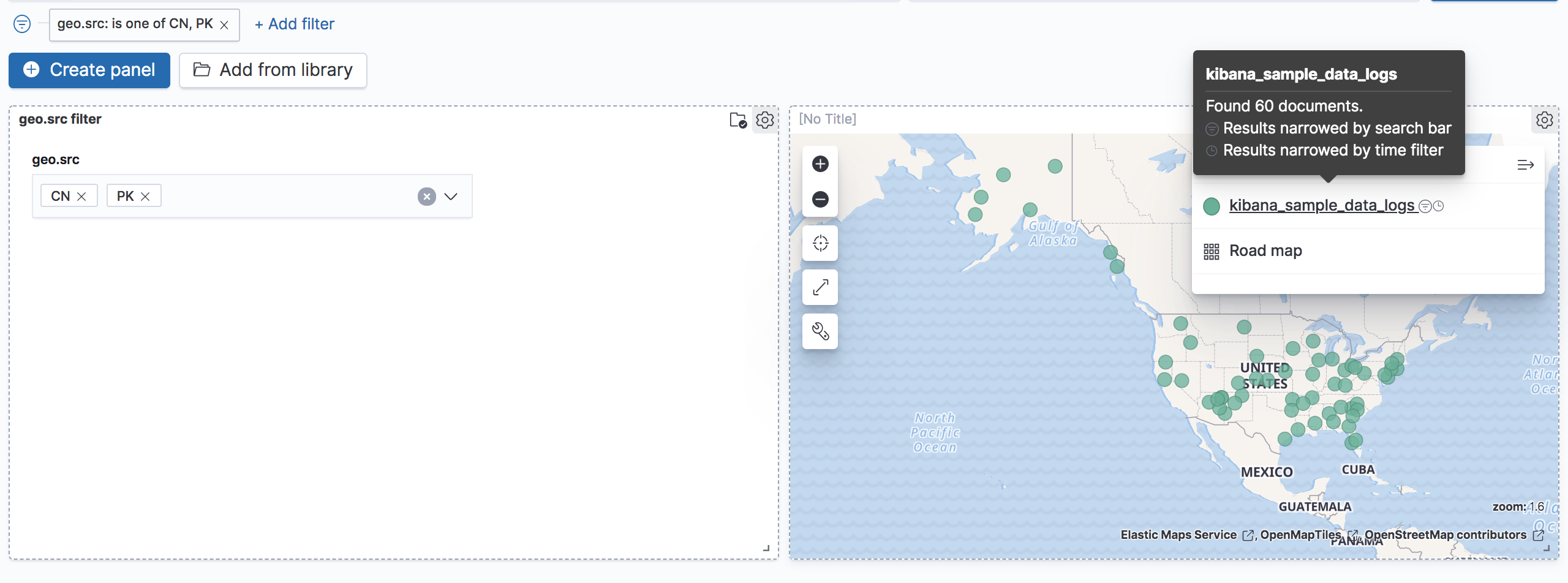Image resolution: width=1568 pixels, height=583 pixels.
Task: Click the crosshair set-view map icon
Action: point(820,243)
